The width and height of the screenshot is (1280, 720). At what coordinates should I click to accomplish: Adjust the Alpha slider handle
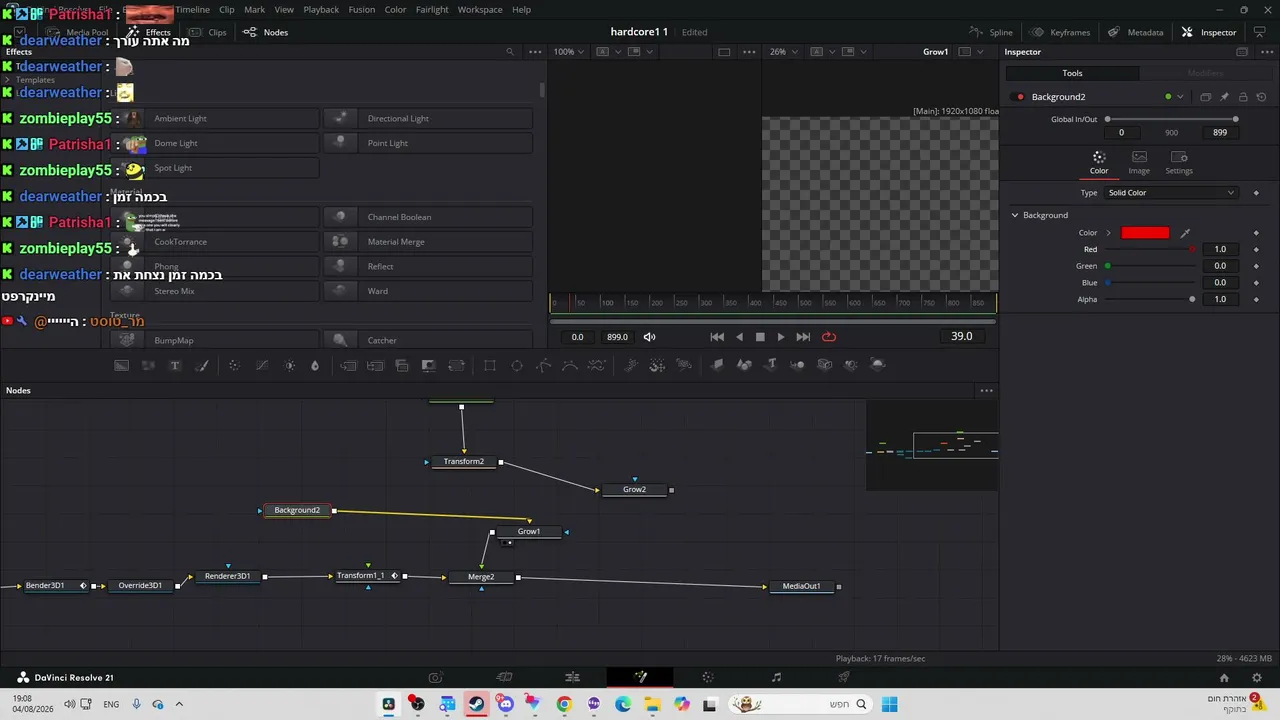click(1192, 299)
